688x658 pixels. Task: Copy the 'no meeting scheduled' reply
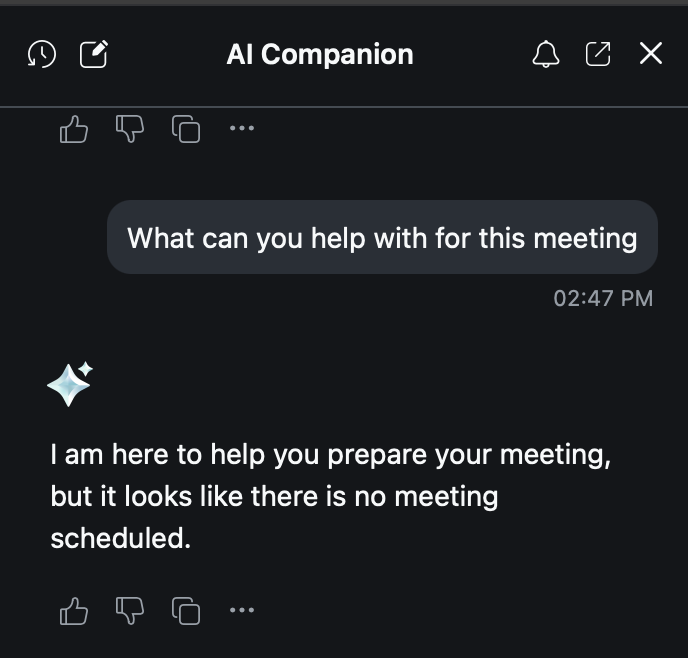click(x=186, y=610)
